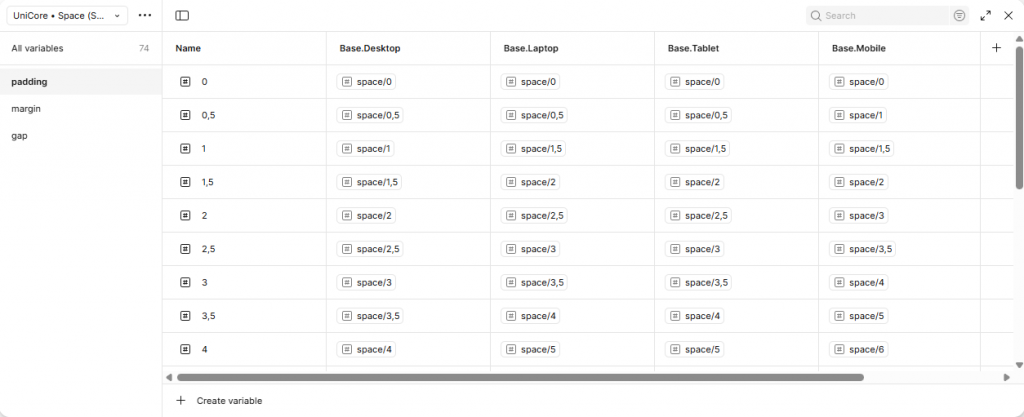The height and width of the screenshot is (417, 1024).
Task: Click the number type icon for row 4
Action: pyautogui.click(x=185, y=349)
